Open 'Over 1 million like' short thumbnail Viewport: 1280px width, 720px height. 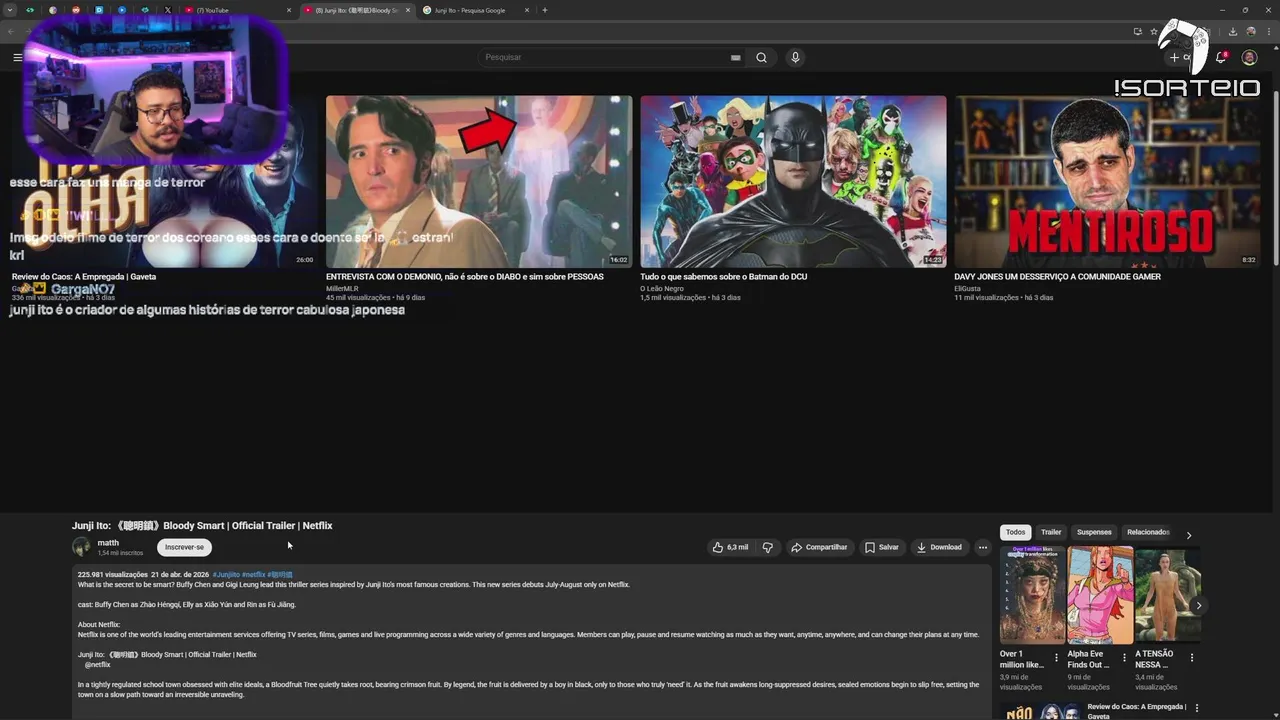pyautogui.click(x=1032, y=595)
